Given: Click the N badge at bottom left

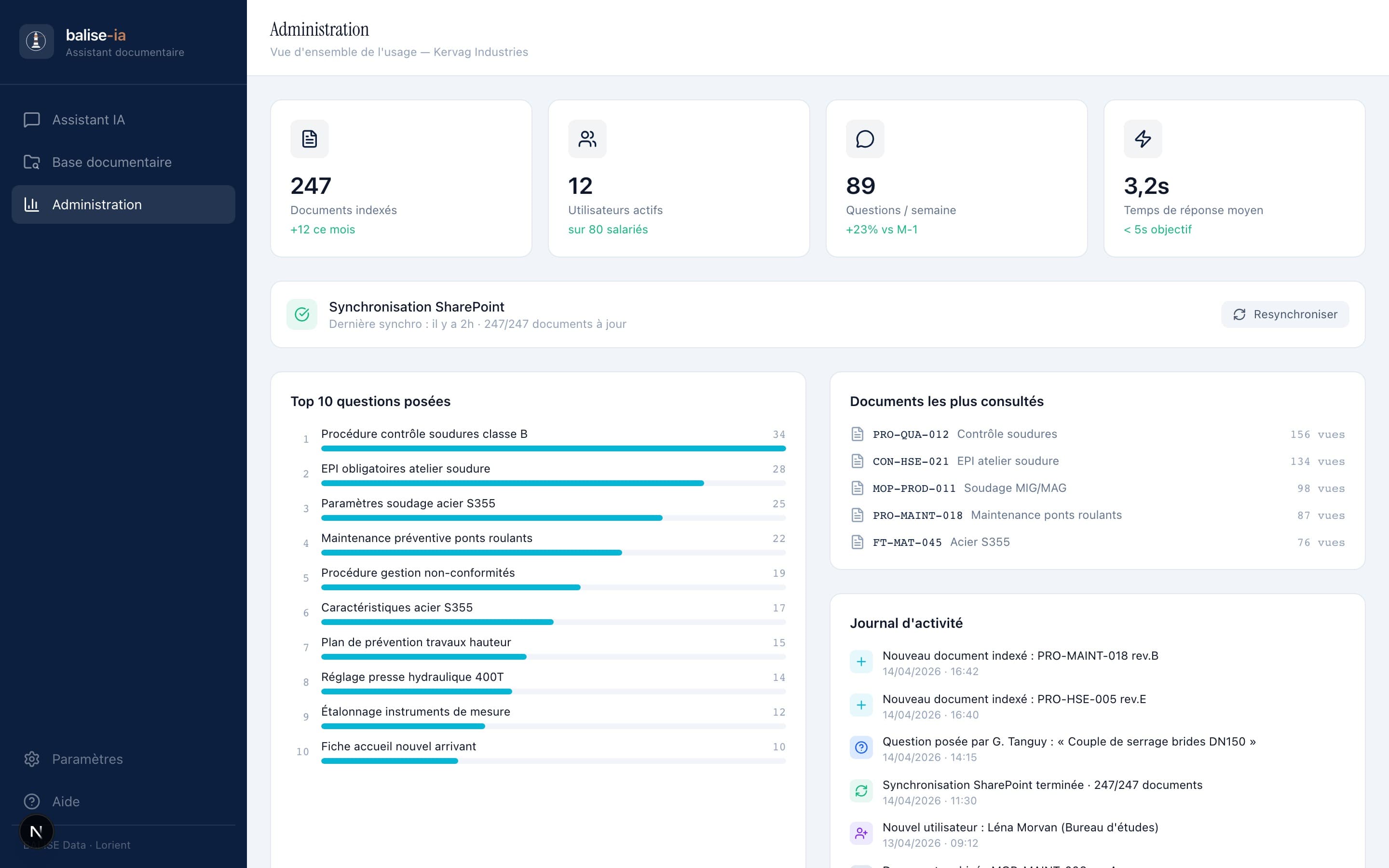Looking at the screenshot, I should click(37, 831).
